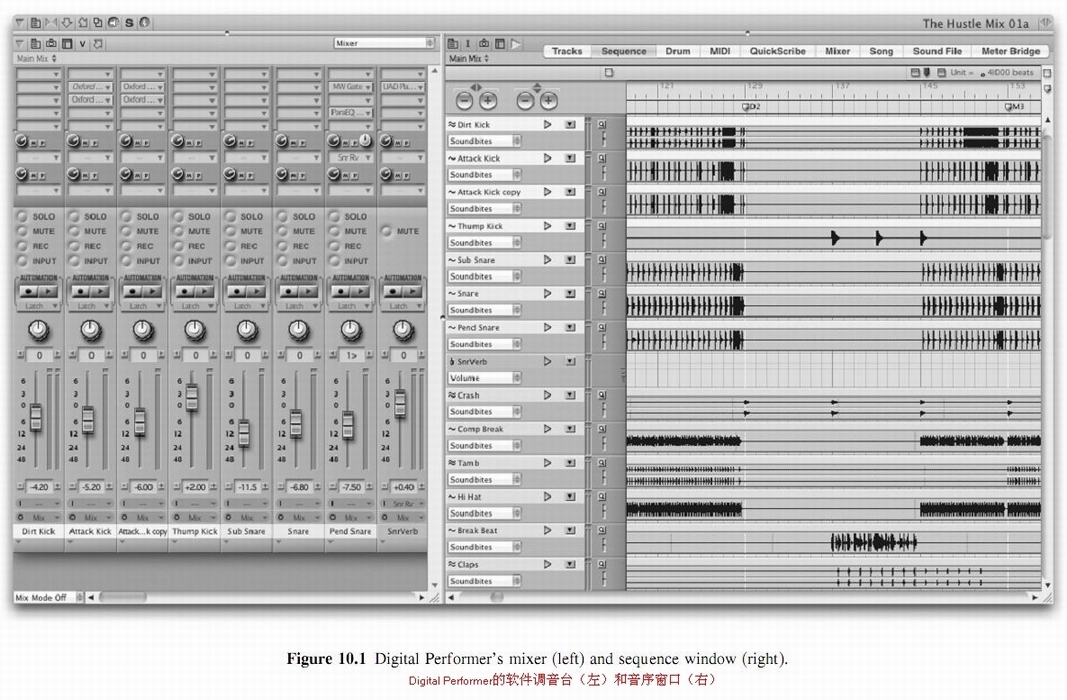1067x700 pixels.
Task: Click automation record button on Snare strip
Action: click(x=289, y=292)
